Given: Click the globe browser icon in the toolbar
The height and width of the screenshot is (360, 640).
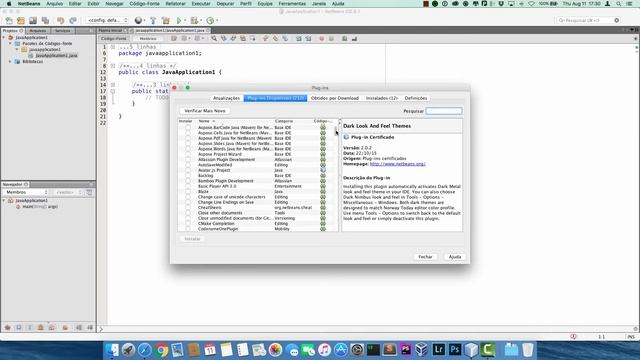Looking at the screenshot, I should [x=138, y=20].
